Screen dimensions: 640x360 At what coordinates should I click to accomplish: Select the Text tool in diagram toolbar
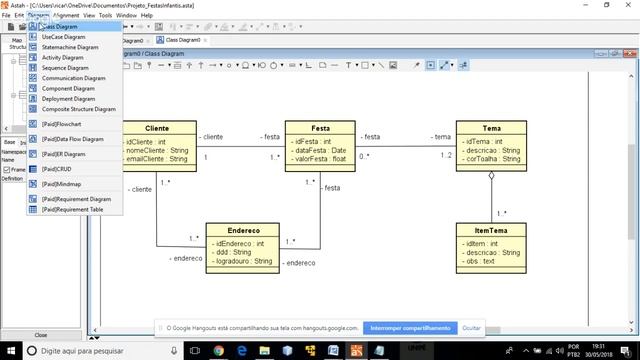tap(349, 65)
